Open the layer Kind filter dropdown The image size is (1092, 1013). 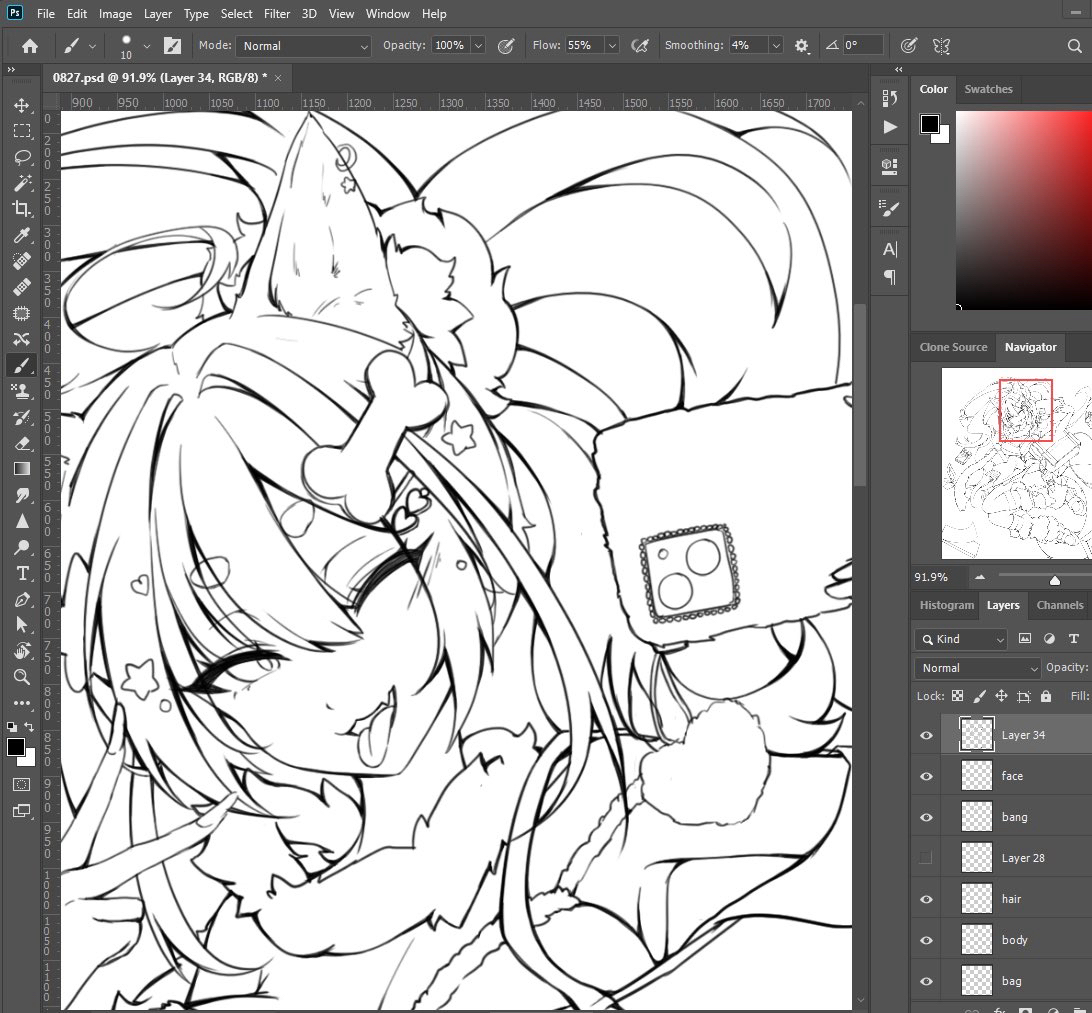coord(961,639)
